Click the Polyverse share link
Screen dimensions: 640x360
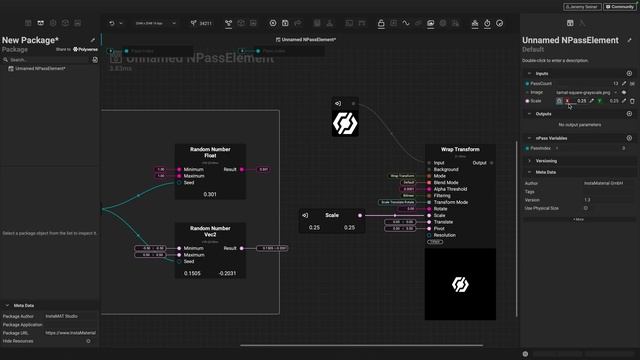click(x=85, y=49)
